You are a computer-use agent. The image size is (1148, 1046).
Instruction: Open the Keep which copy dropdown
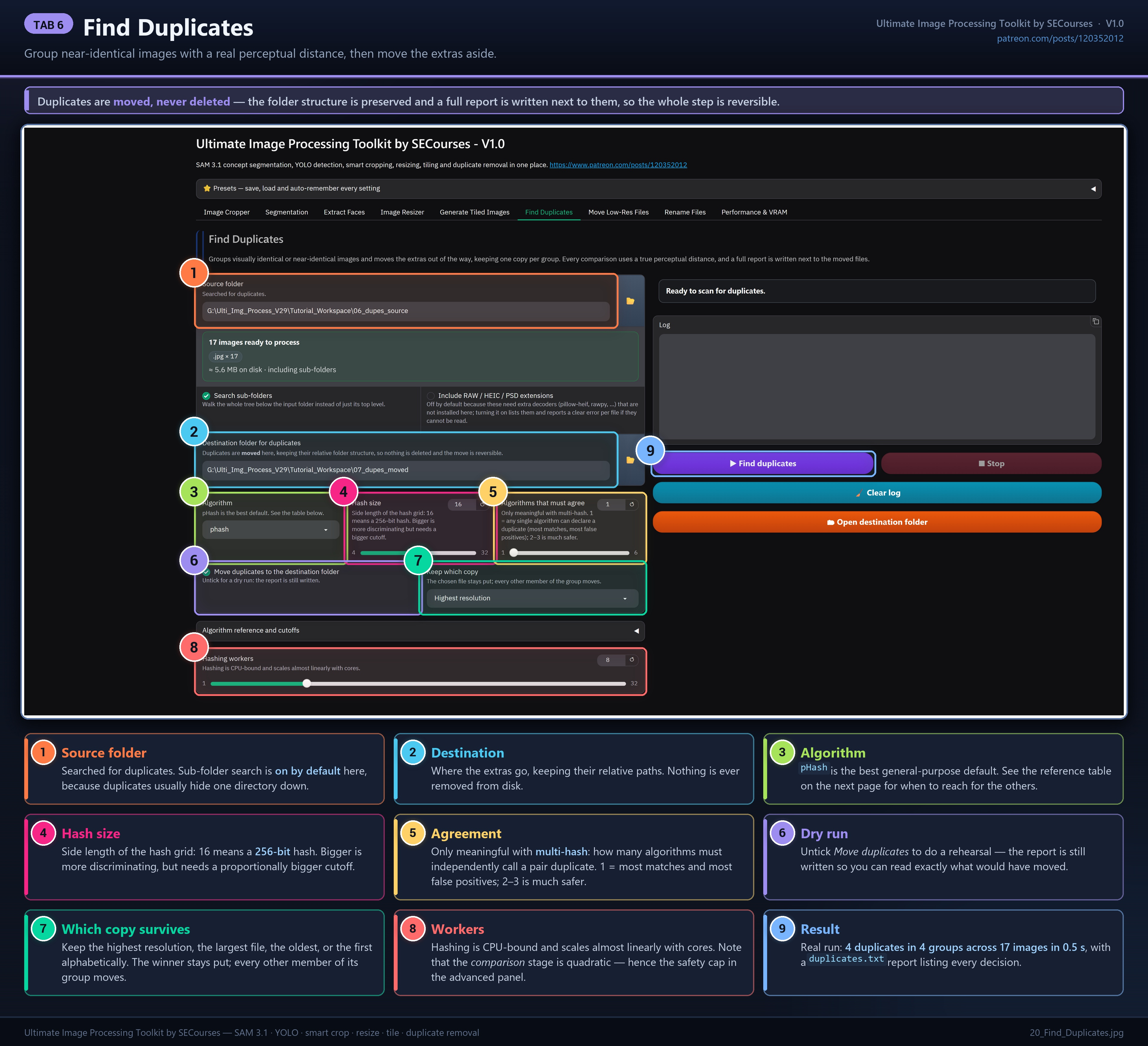532,598
